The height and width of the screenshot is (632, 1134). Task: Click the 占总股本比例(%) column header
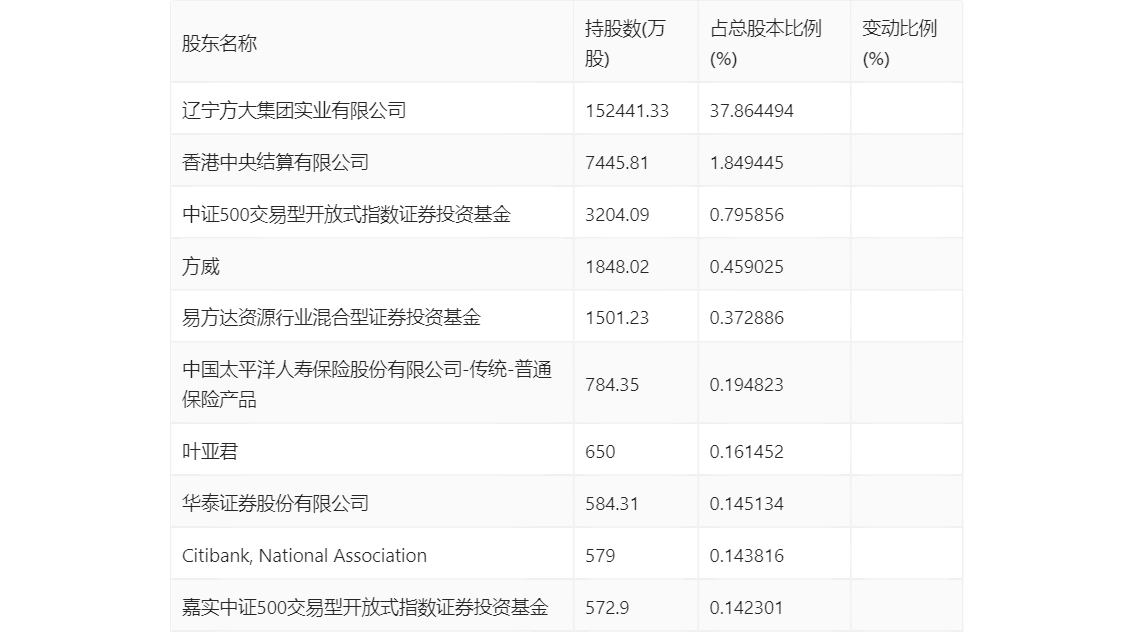tap(766, 43)
